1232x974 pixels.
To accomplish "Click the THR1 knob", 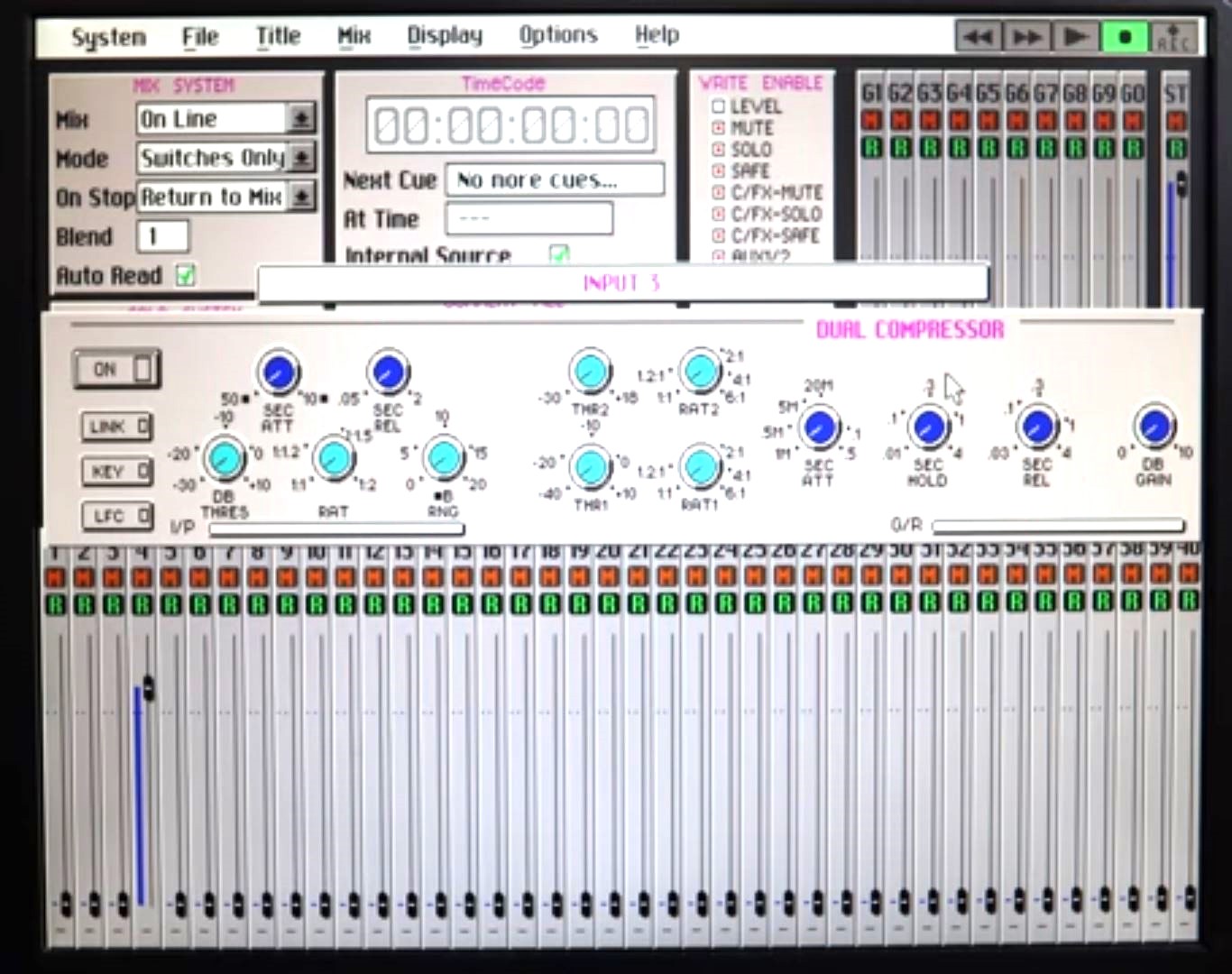I will coord(591,467).
